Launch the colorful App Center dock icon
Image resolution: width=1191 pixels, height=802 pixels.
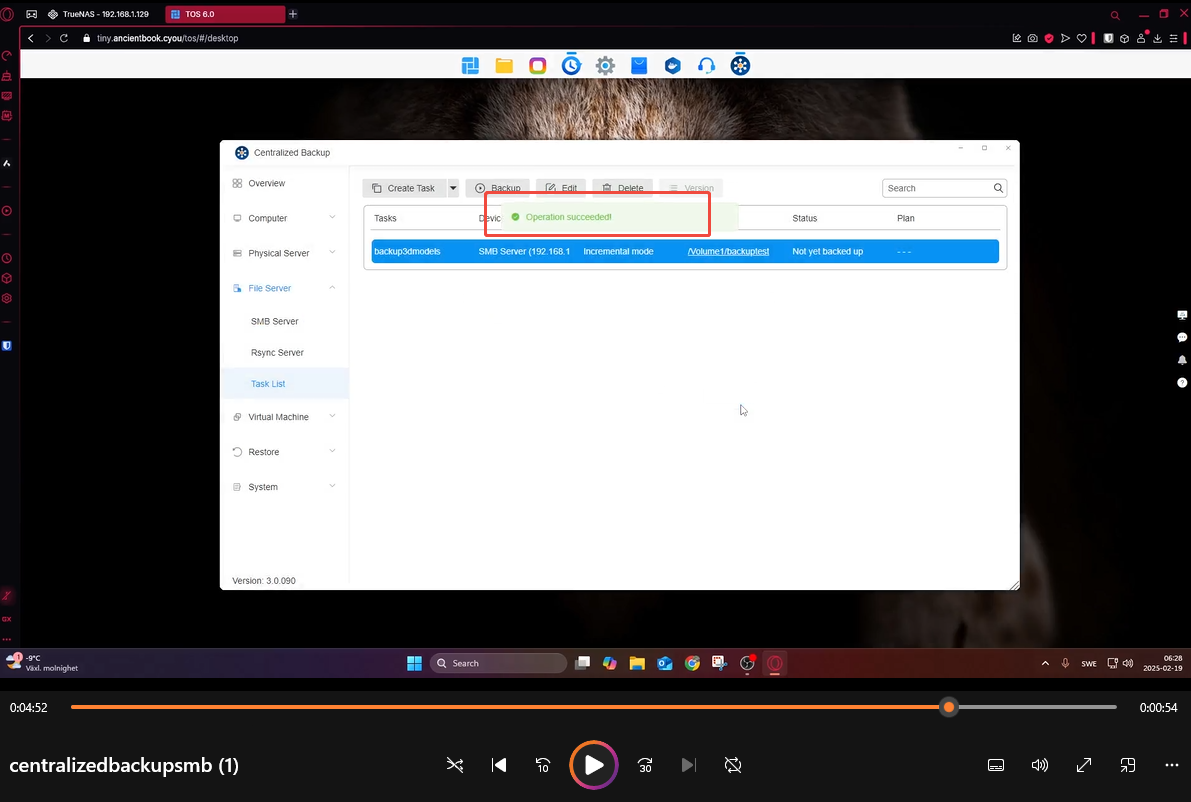click(538, 65)
